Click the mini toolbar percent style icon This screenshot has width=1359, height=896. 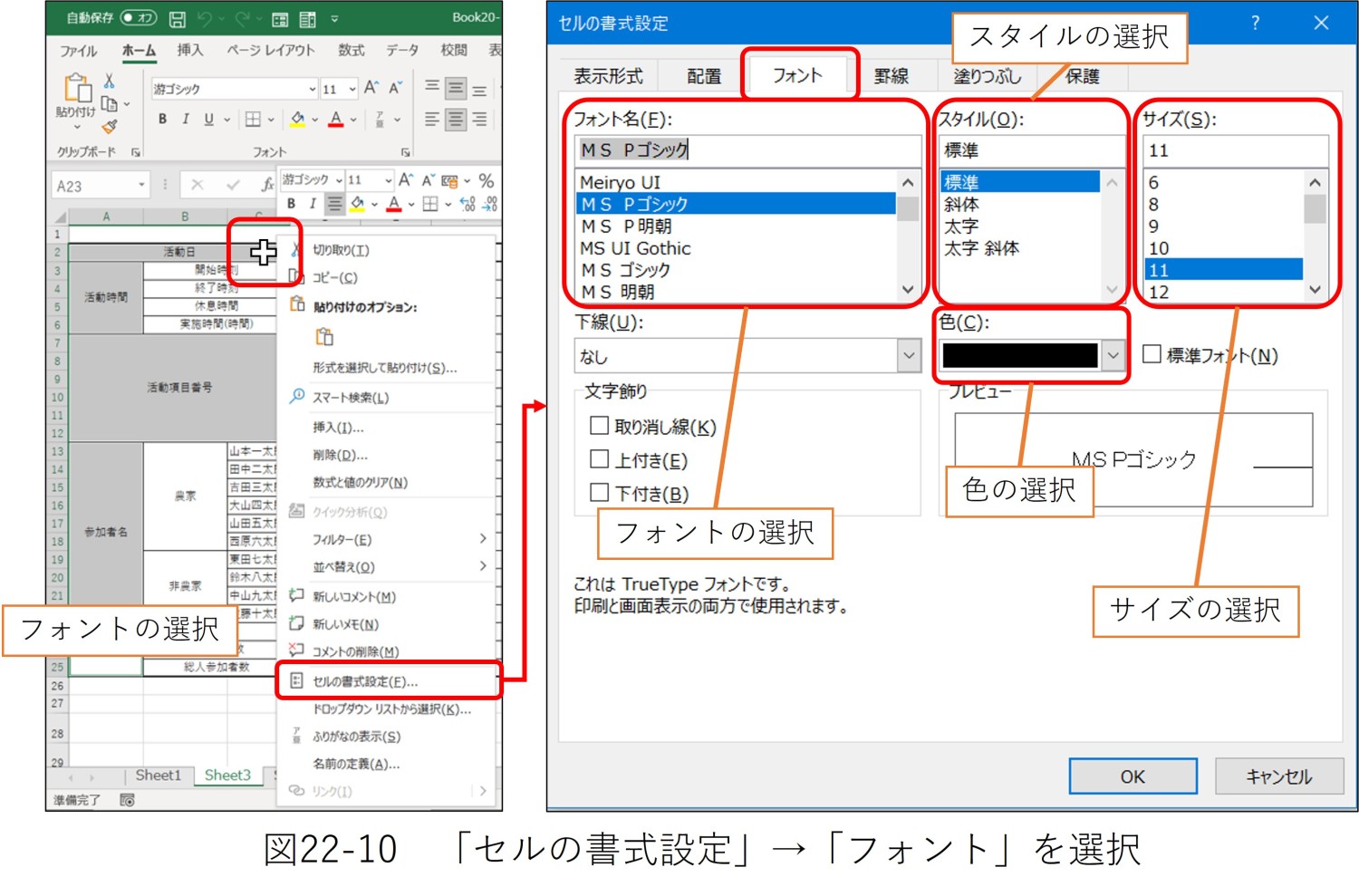[x=487, y=180]
